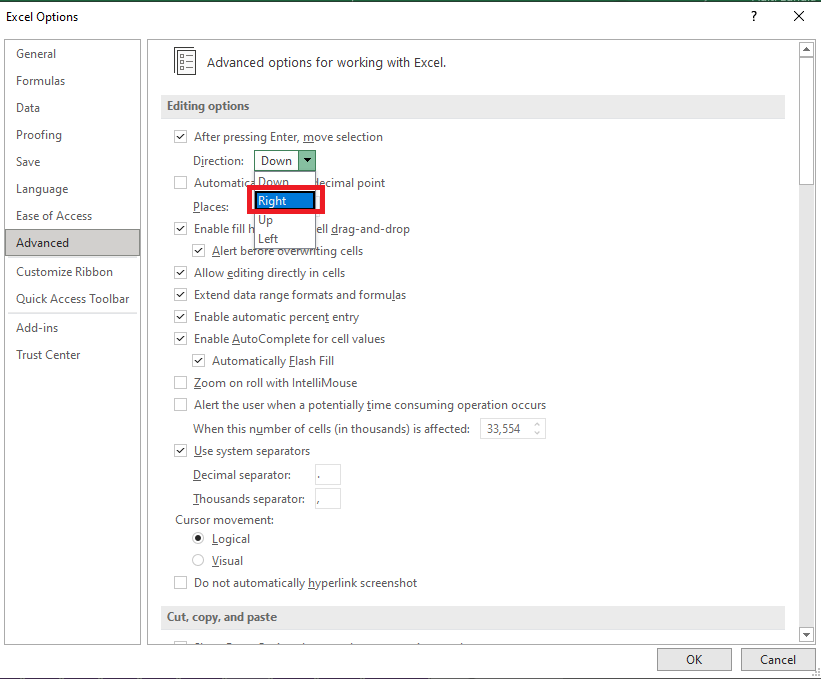This screenshot has height=679, width=821.
Task: Confirm settings with OK
Action: coord(694,660)
